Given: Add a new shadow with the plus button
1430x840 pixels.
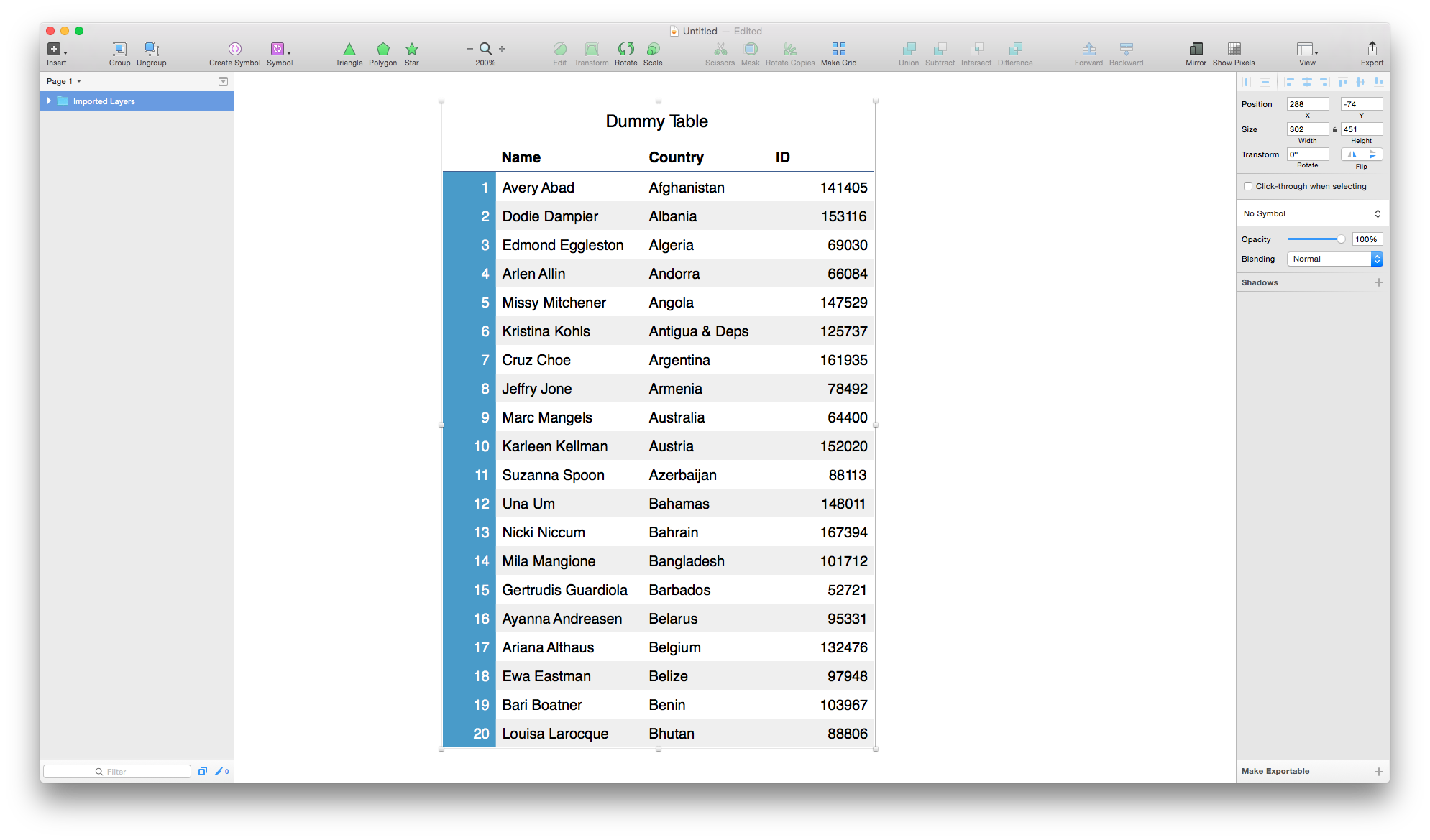Looking at the screenshot, I should click(1378, 283).
